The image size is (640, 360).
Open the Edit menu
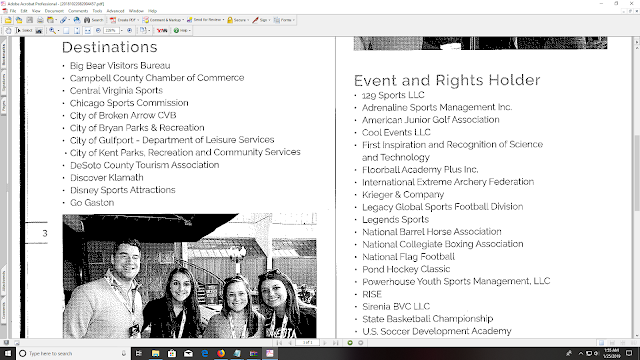[x=24, y=11]
